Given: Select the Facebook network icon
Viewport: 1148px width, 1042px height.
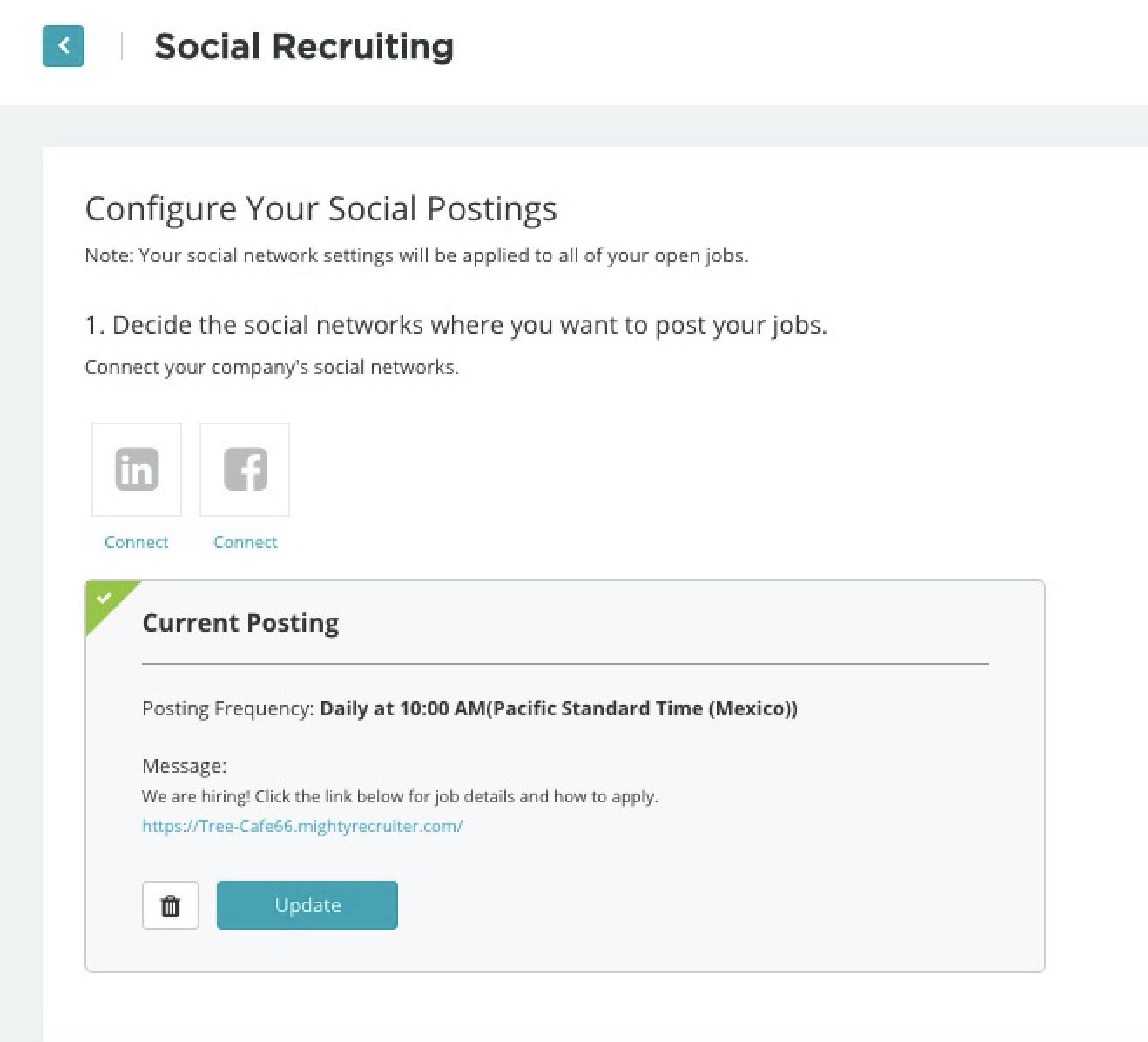Looking at the screenshot, I should point(245,470).
